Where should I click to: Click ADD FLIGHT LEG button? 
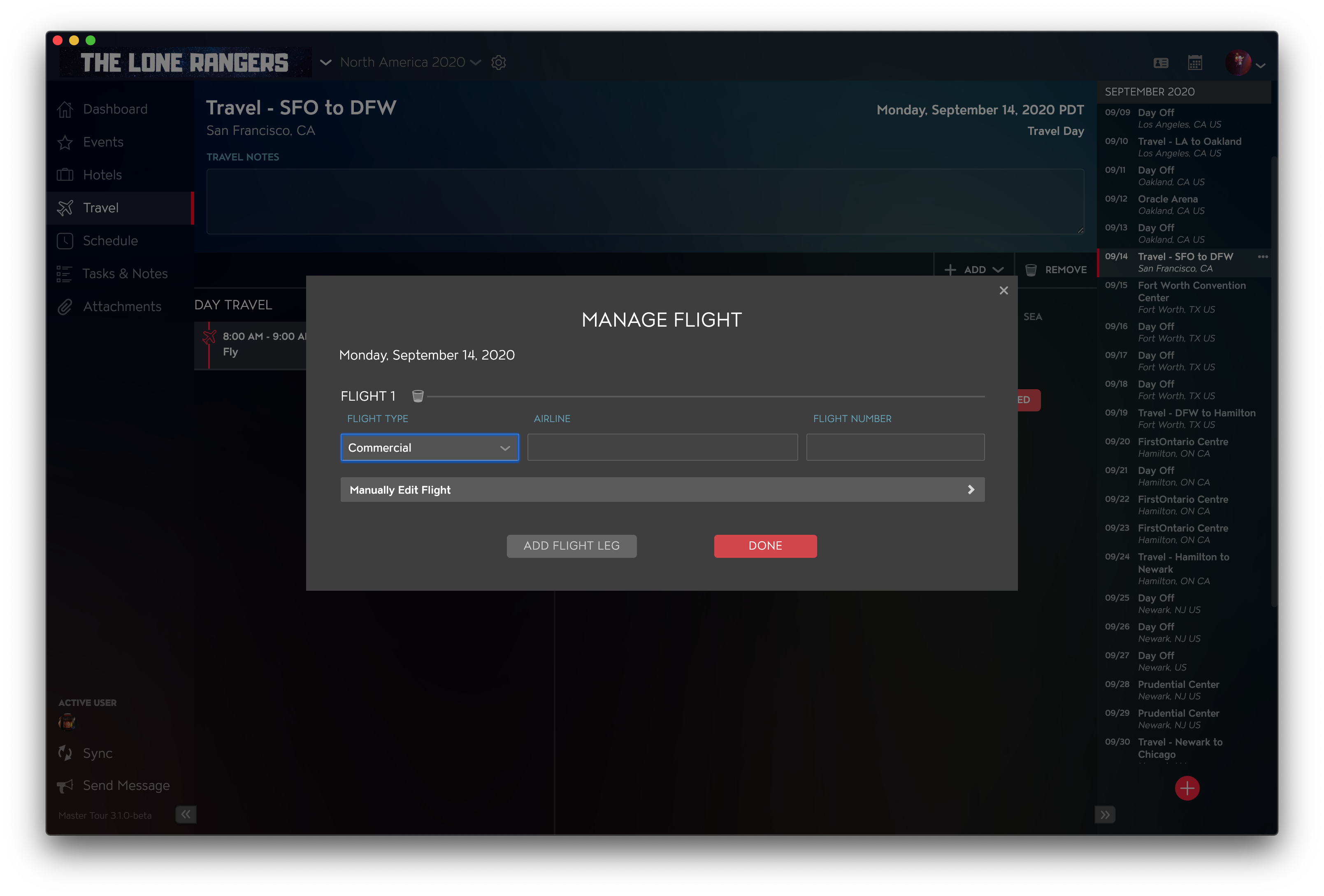[571, 545]
